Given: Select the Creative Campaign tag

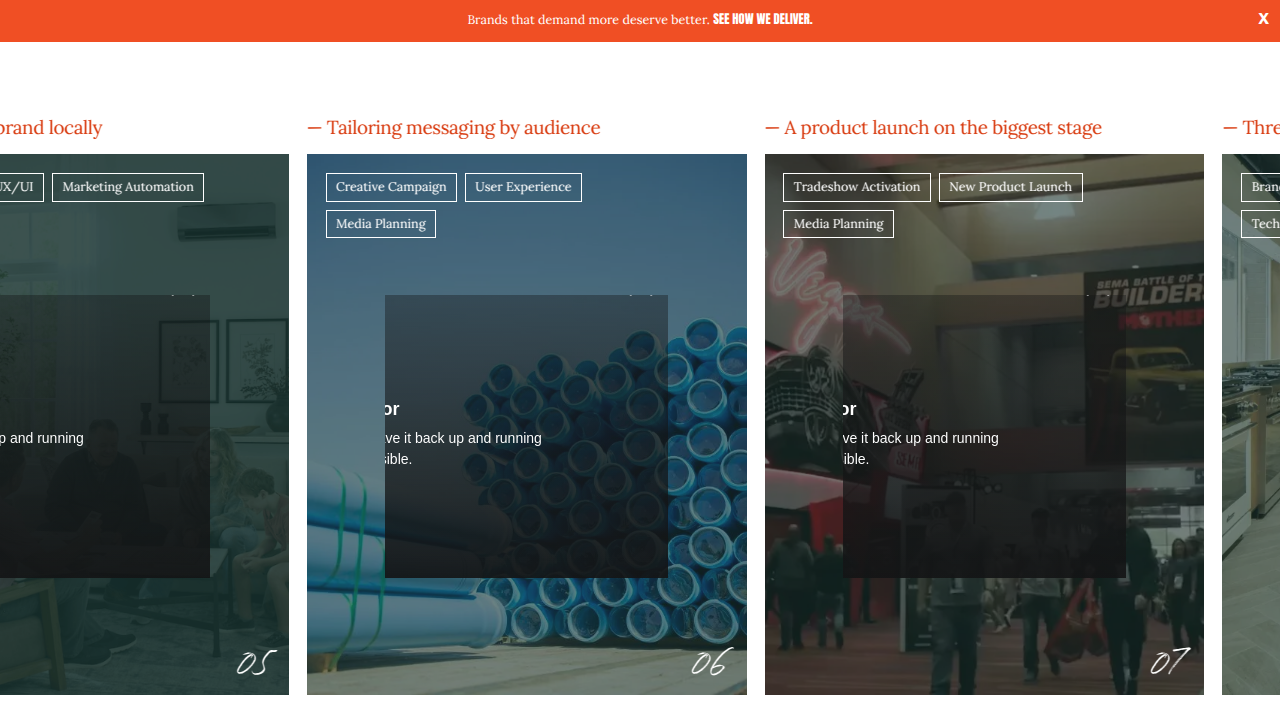Looking at the screenshot, I should [x=391, y=187].
